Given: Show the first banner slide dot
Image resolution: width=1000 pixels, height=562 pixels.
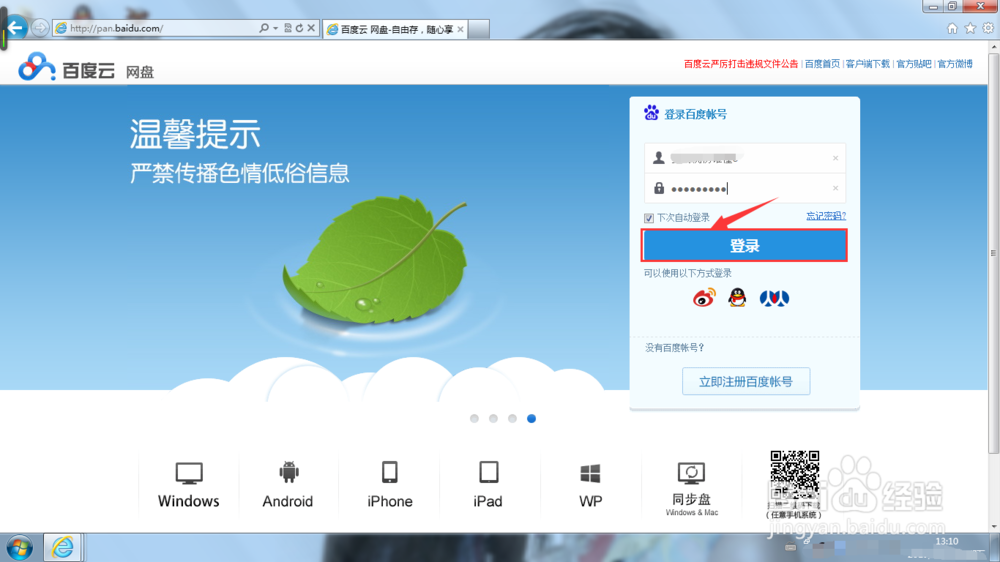Looking at the screenshot, I should tap(474, 418).
